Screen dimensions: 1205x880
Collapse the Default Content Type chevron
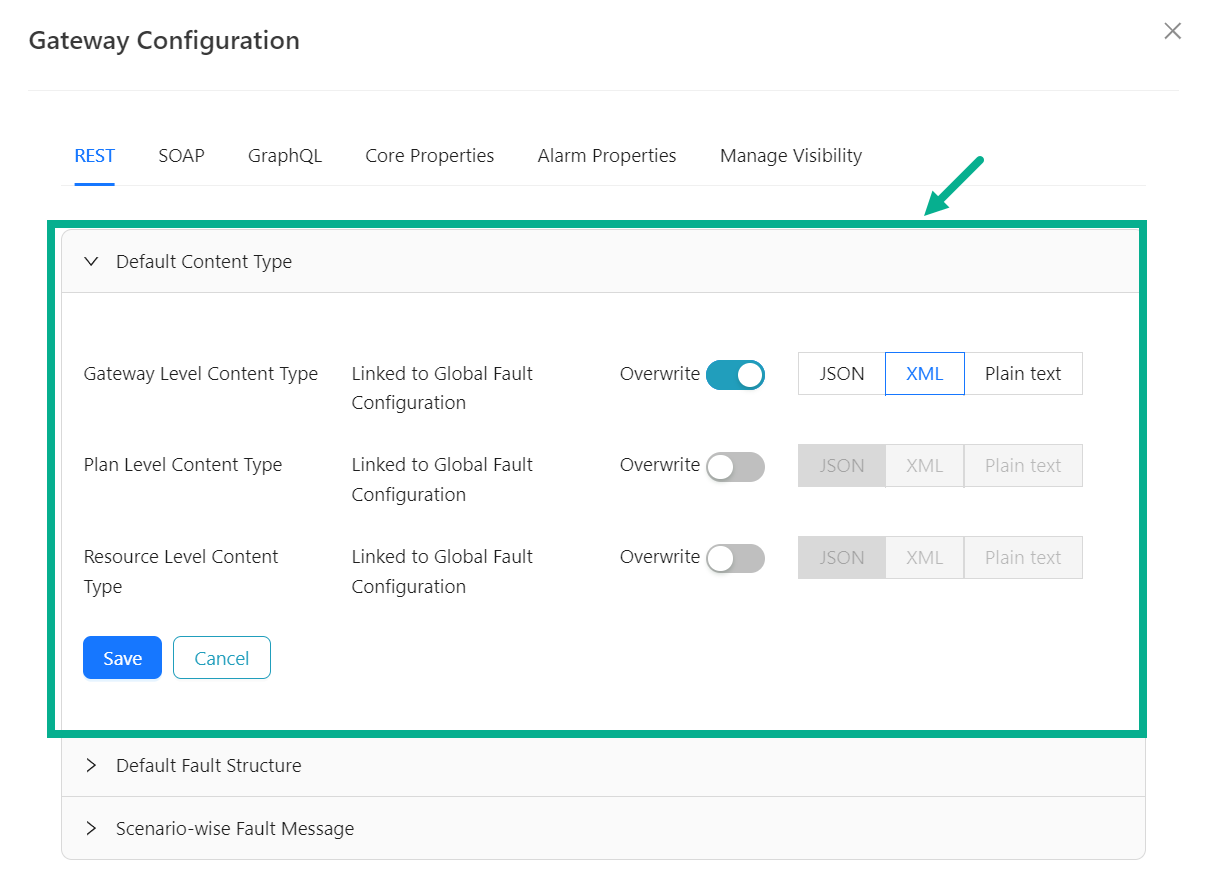92,262
